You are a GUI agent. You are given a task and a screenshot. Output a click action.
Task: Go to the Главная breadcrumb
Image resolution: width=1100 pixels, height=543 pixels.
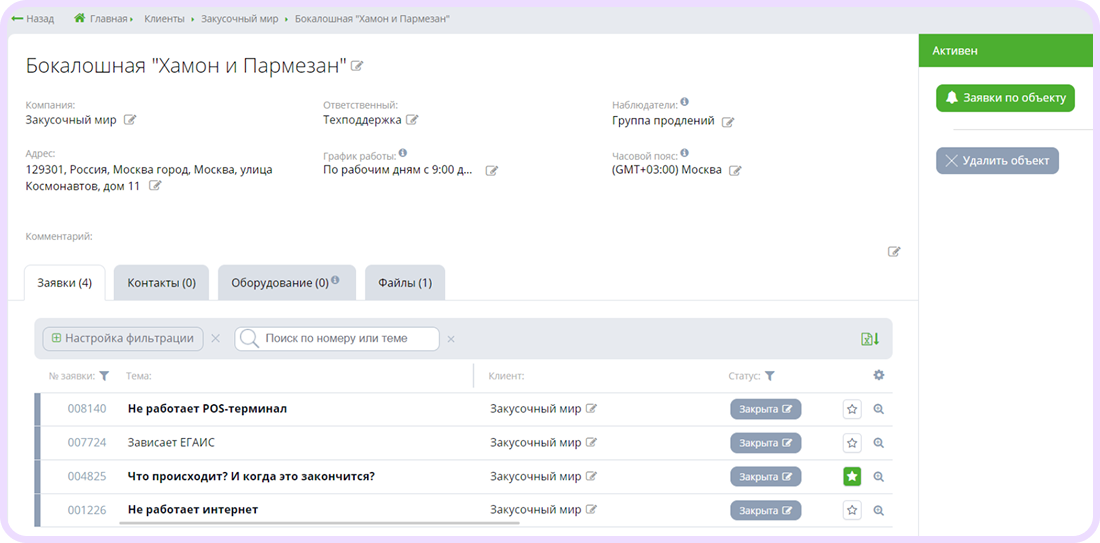point(109,19)
